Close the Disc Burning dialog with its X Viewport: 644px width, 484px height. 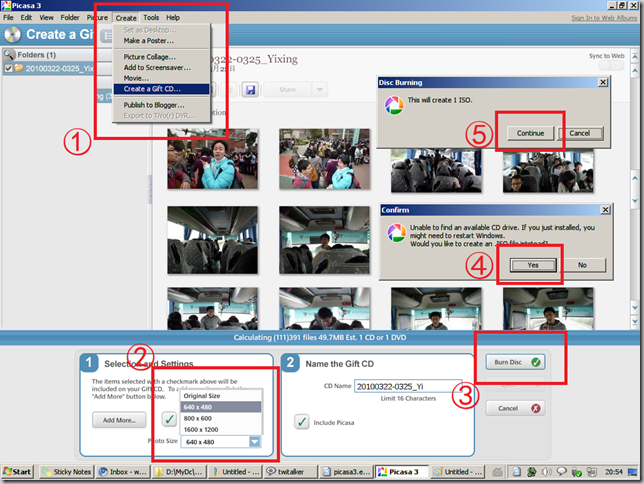603,83
